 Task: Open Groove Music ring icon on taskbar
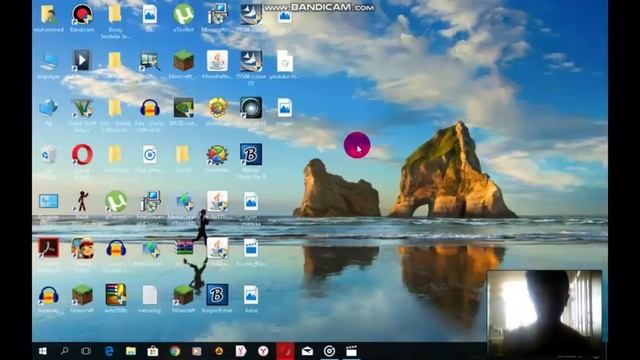tap(329, 351)
